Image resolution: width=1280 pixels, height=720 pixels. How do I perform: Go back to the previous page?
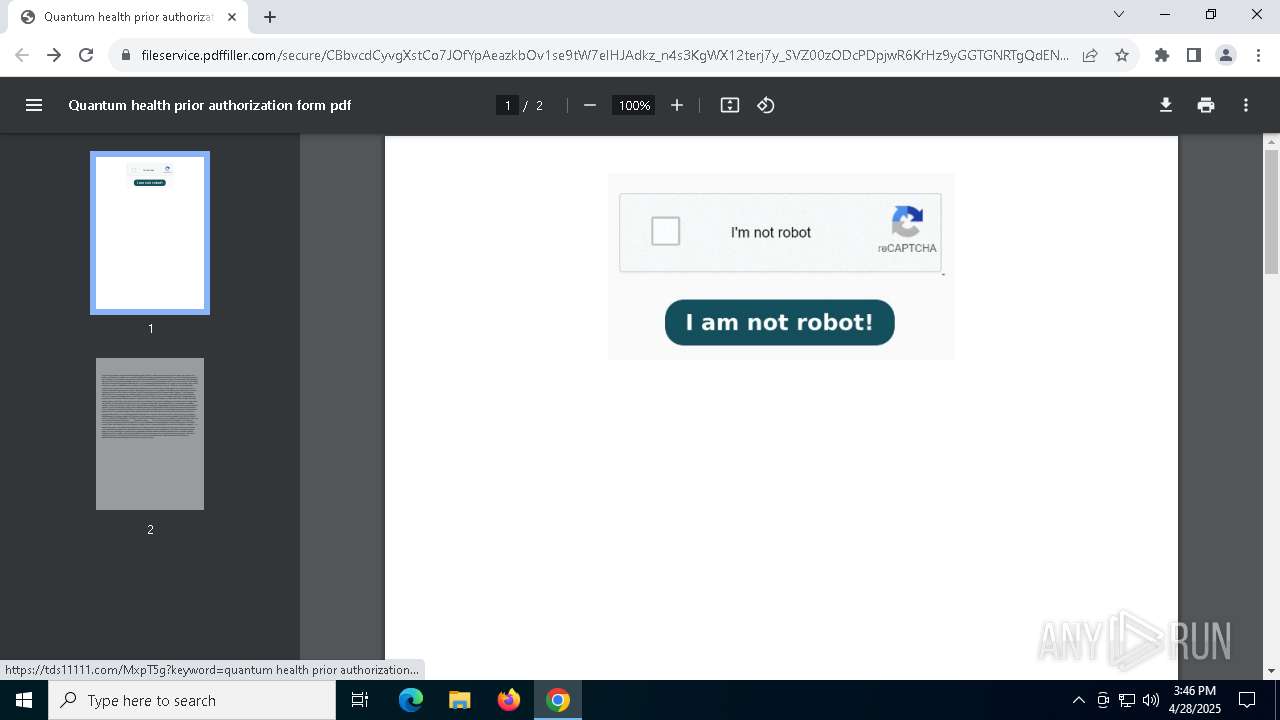22,55
